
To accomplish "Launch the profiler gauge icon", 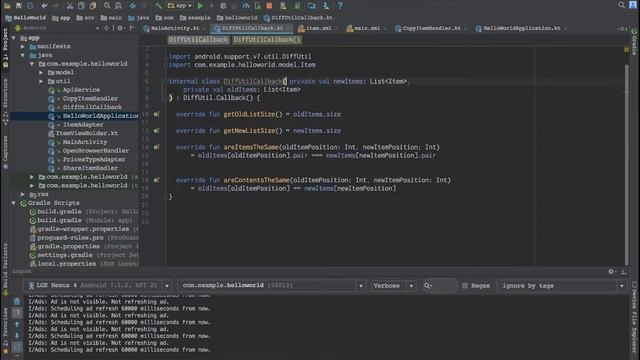I will click(246, 6).
